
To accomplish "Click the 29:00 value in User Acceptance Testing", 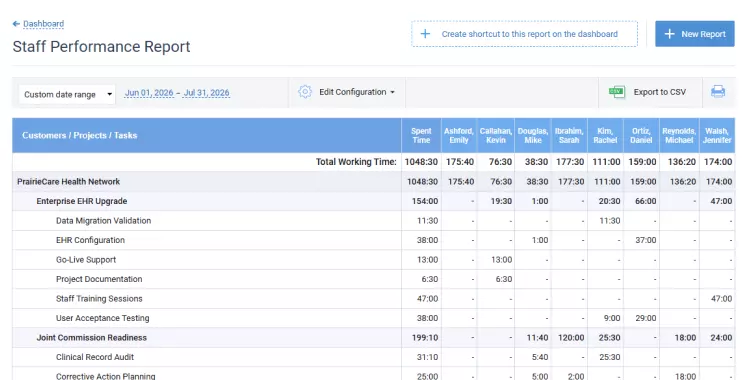I will [646, 318].
